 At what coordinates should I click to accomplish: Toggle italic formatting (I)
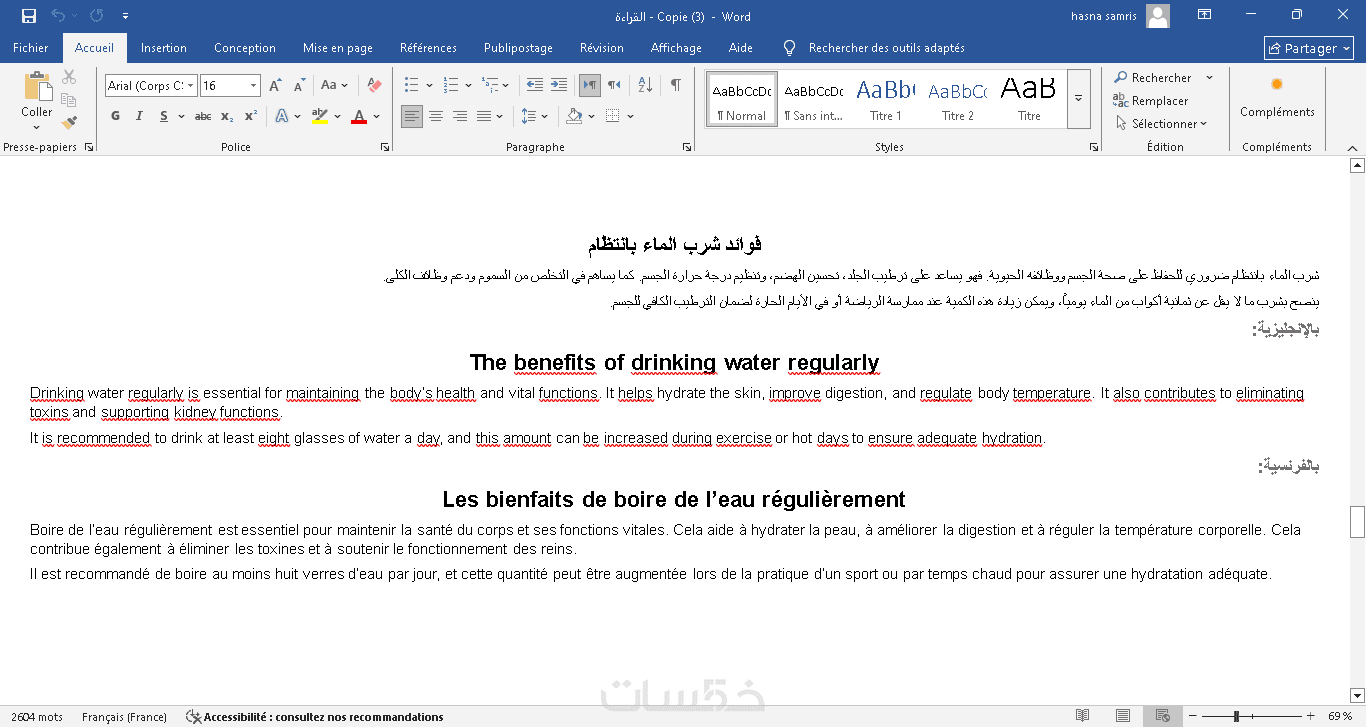tap(139, 116)
